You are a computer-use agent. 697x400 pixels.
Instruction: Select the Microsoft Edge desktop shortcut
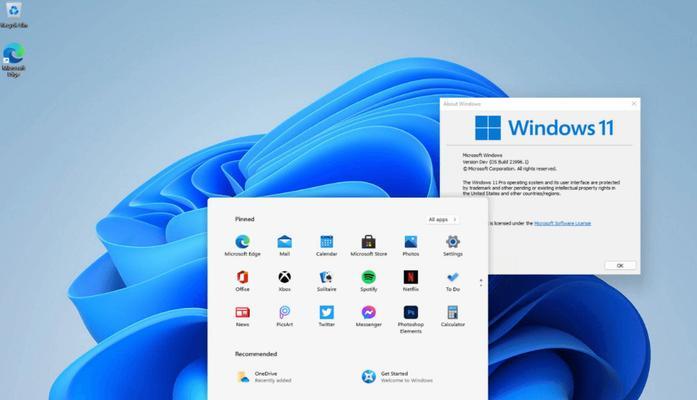[14, 60]
